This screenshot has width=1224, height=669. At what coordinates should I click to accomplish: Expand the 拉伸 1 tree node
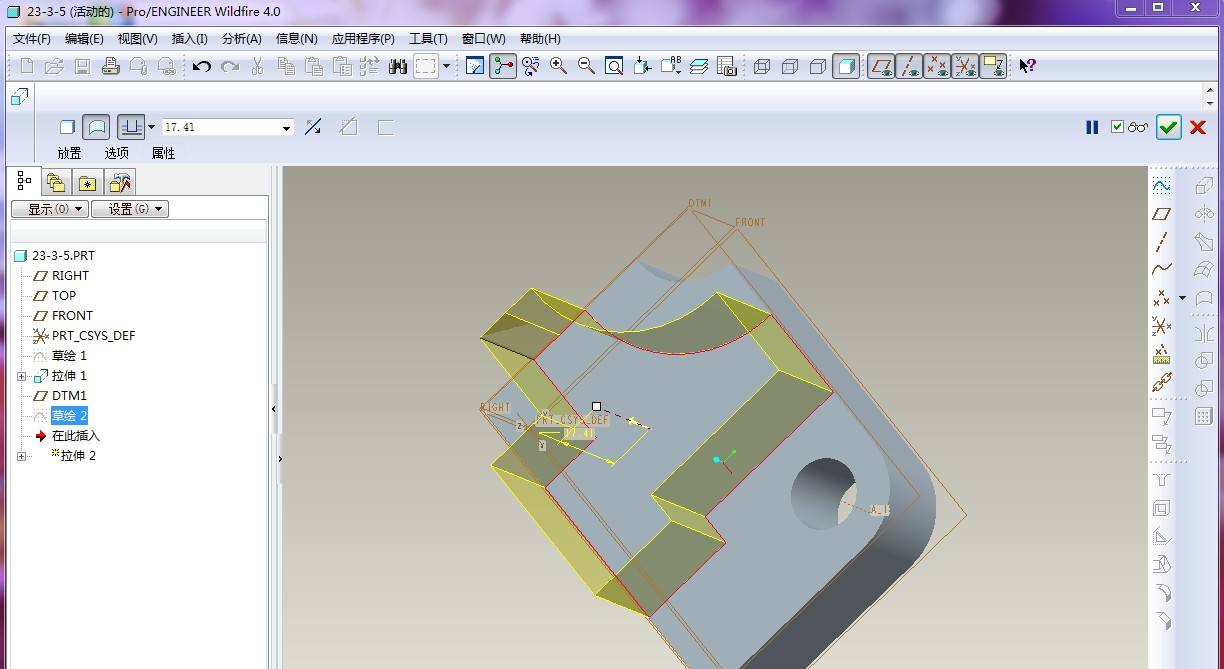click(x=22, y=376)
